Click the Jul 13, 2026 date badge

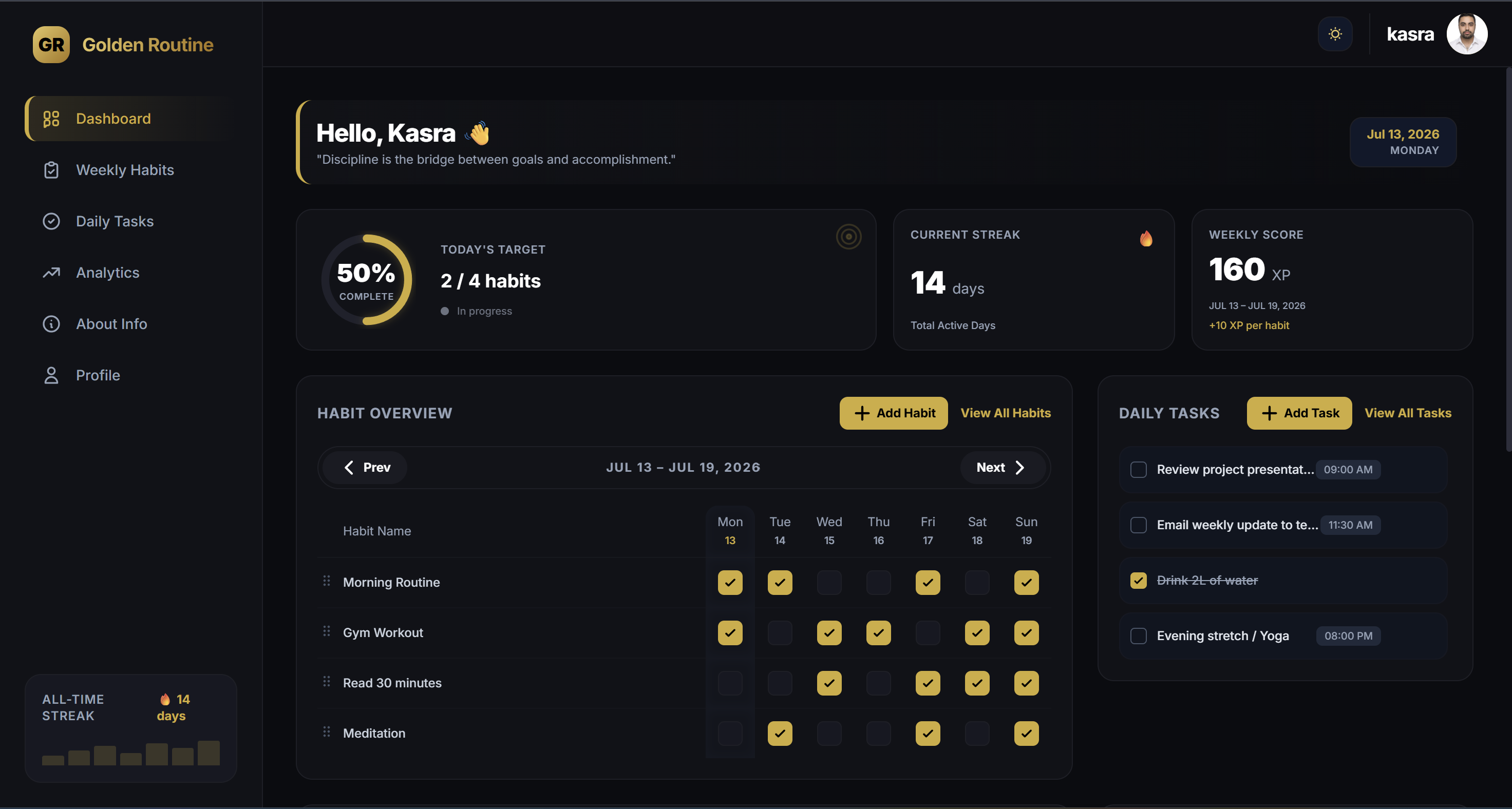click(1403, 142)
